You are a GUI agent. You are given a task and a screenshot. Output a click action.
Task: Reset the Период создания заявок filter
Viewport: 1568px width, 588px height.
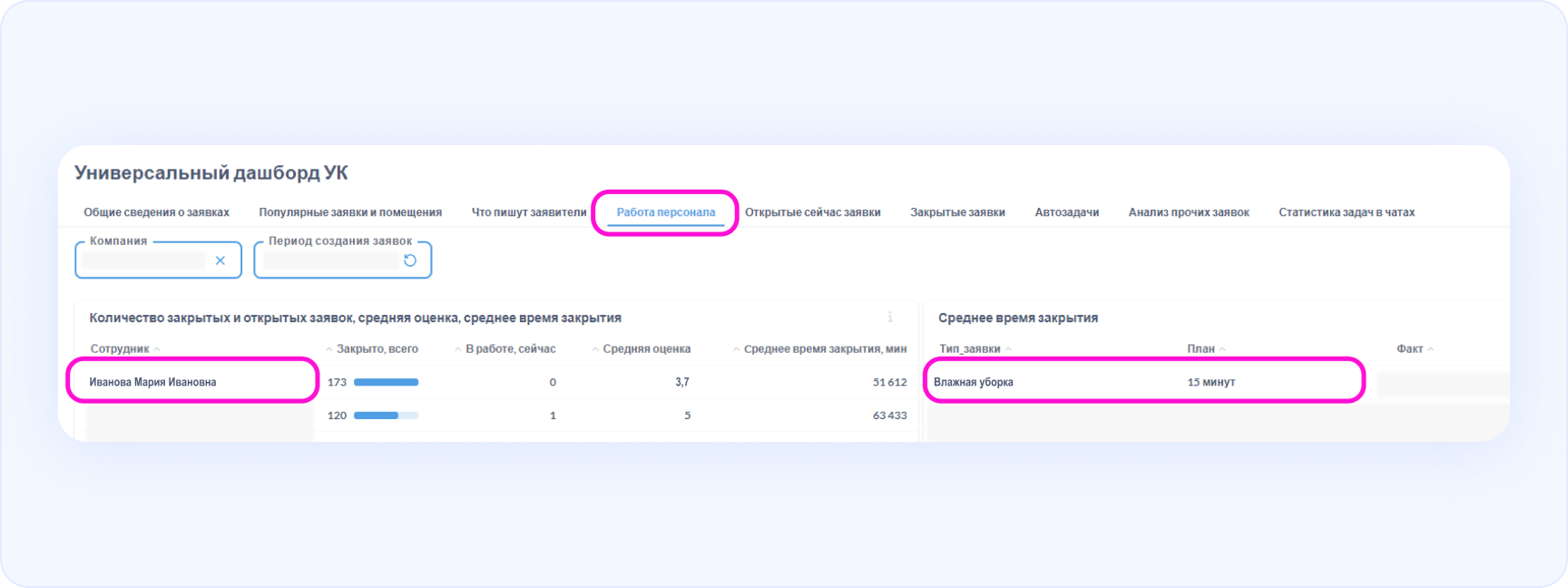(410, 260)
